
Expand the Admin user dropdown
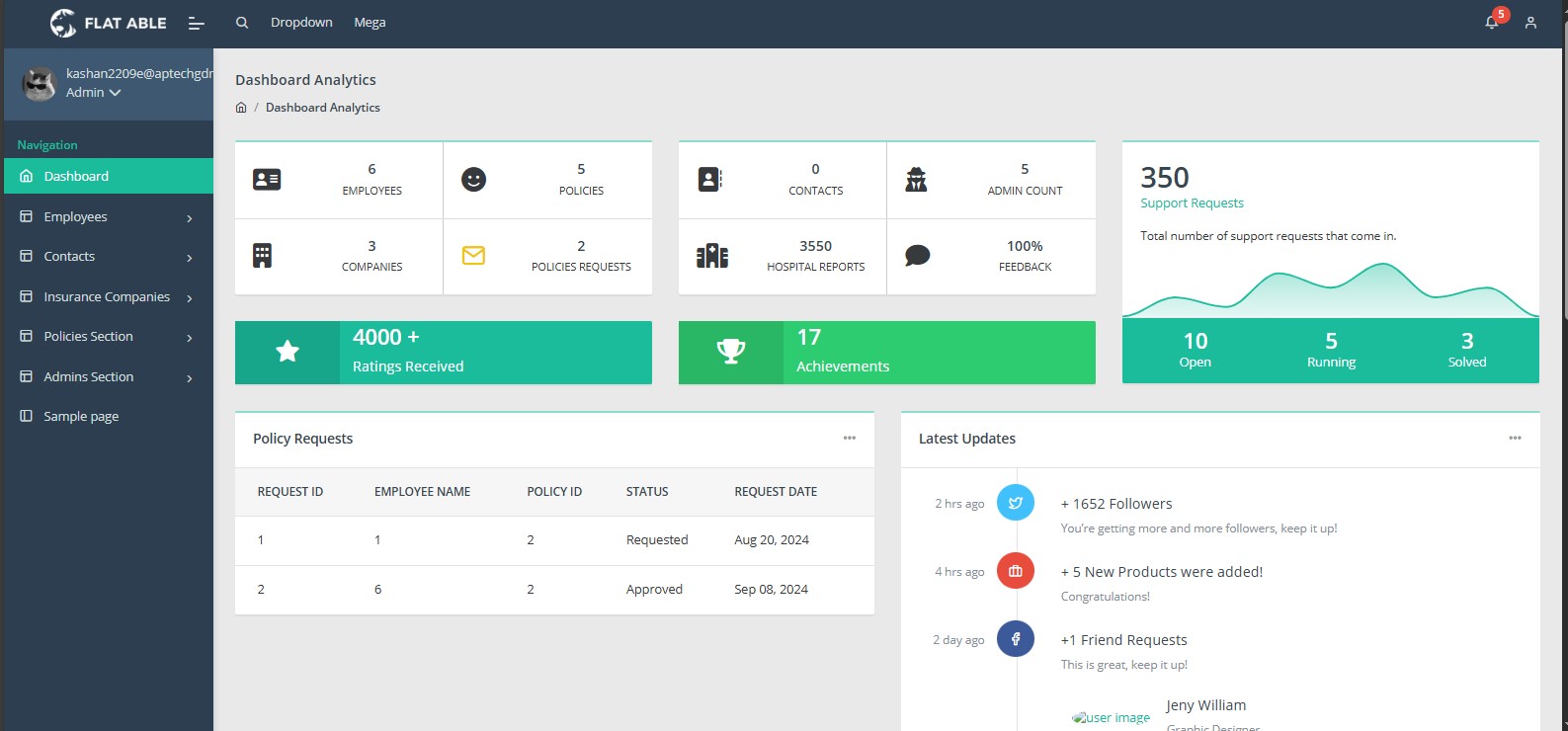pyautogui.click(x=93, y=92)
